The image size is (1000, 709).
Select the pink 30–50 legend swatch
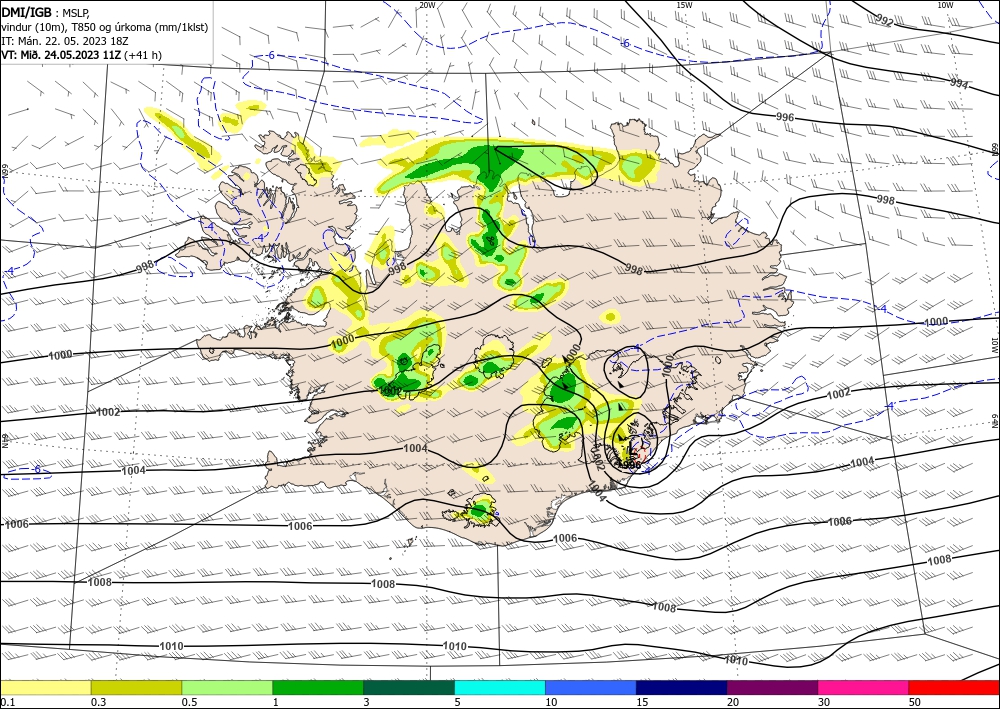click(x=864, y=687)
